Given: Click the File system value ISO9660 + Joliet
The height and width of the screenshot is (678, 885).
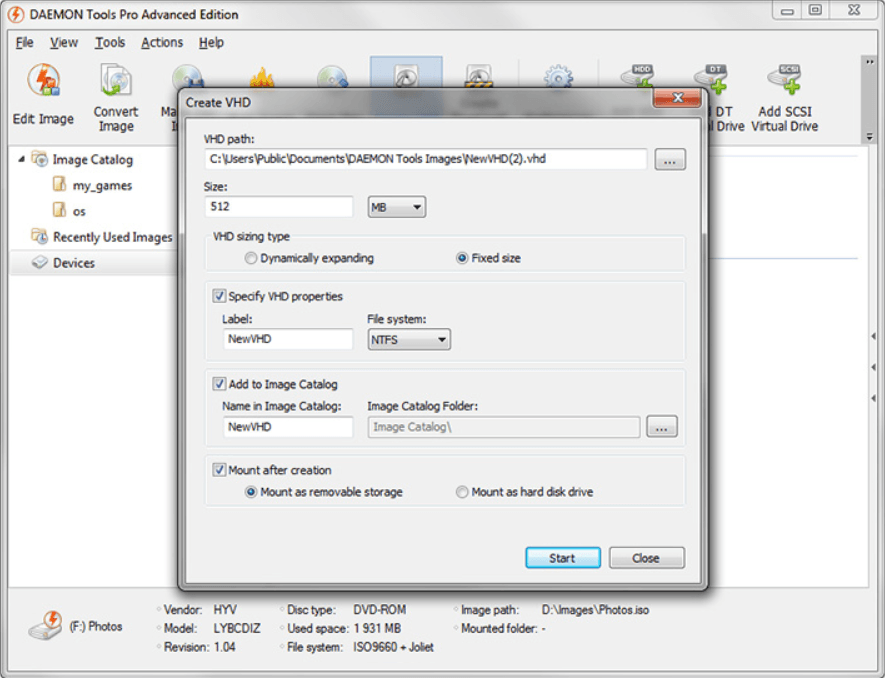Looking at the screenshot, I should pos(393,647).
